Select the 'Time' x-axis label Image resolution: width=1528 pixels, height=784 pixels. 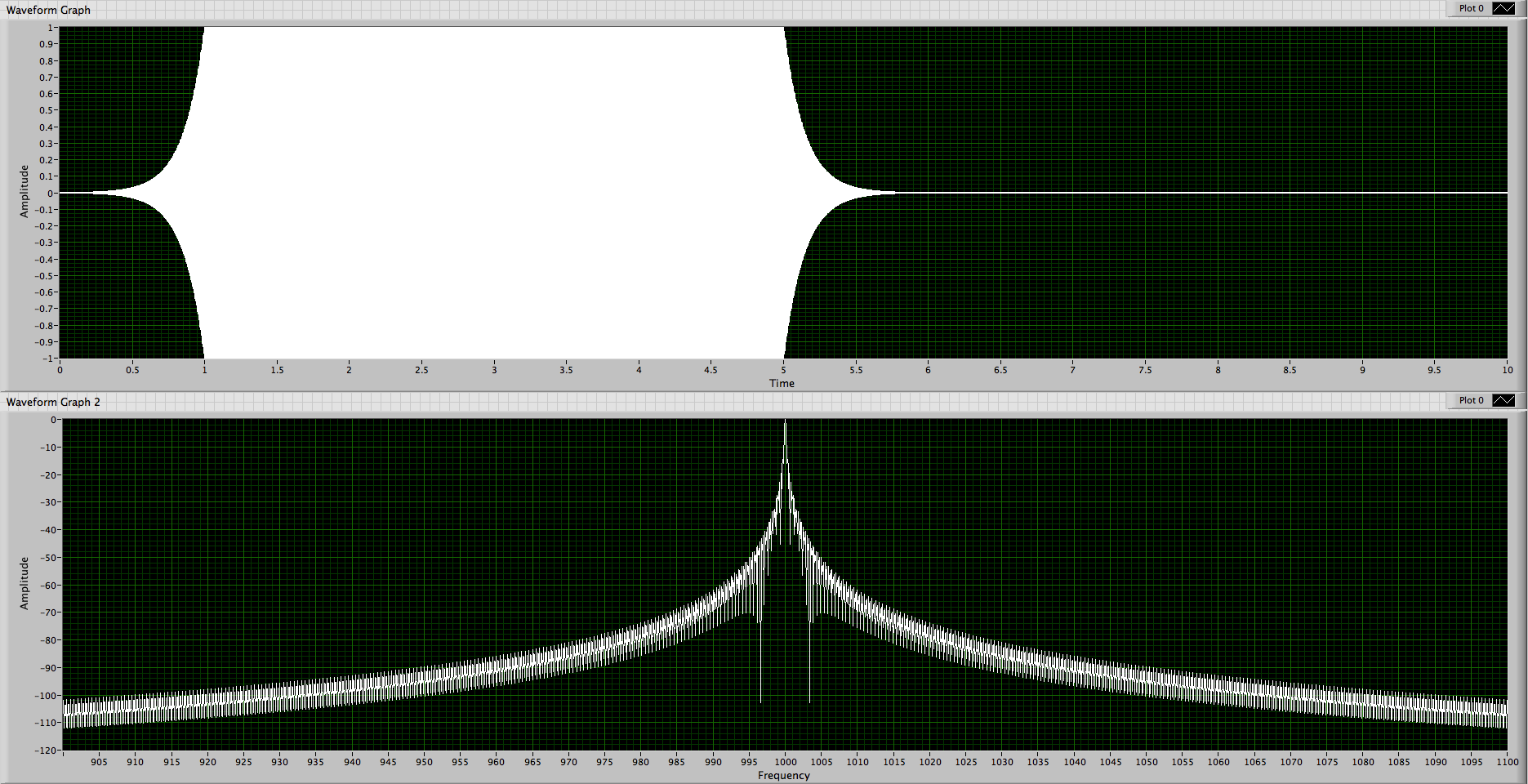point(782,383)
